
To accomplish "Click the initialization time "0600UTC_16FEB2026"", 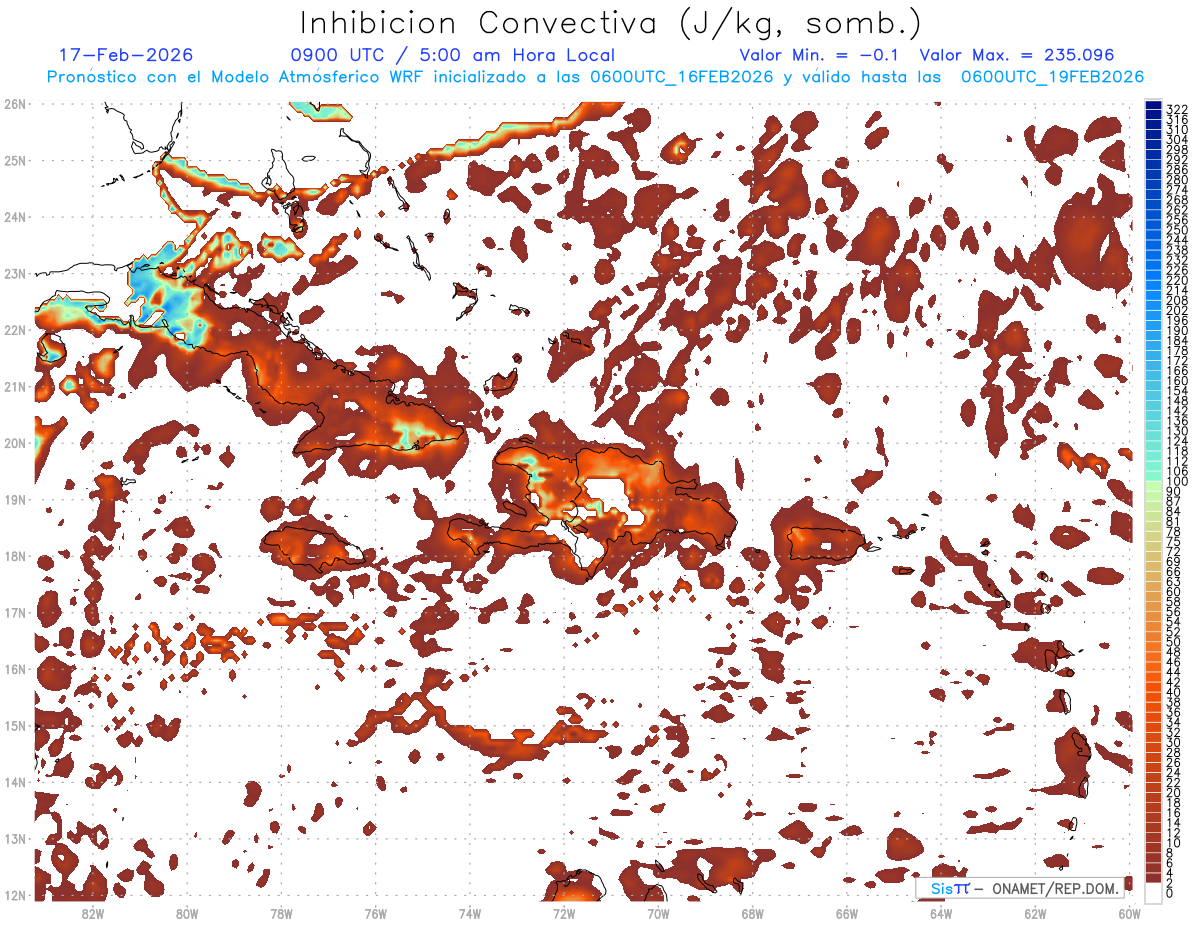I will (x=681, y=77).
